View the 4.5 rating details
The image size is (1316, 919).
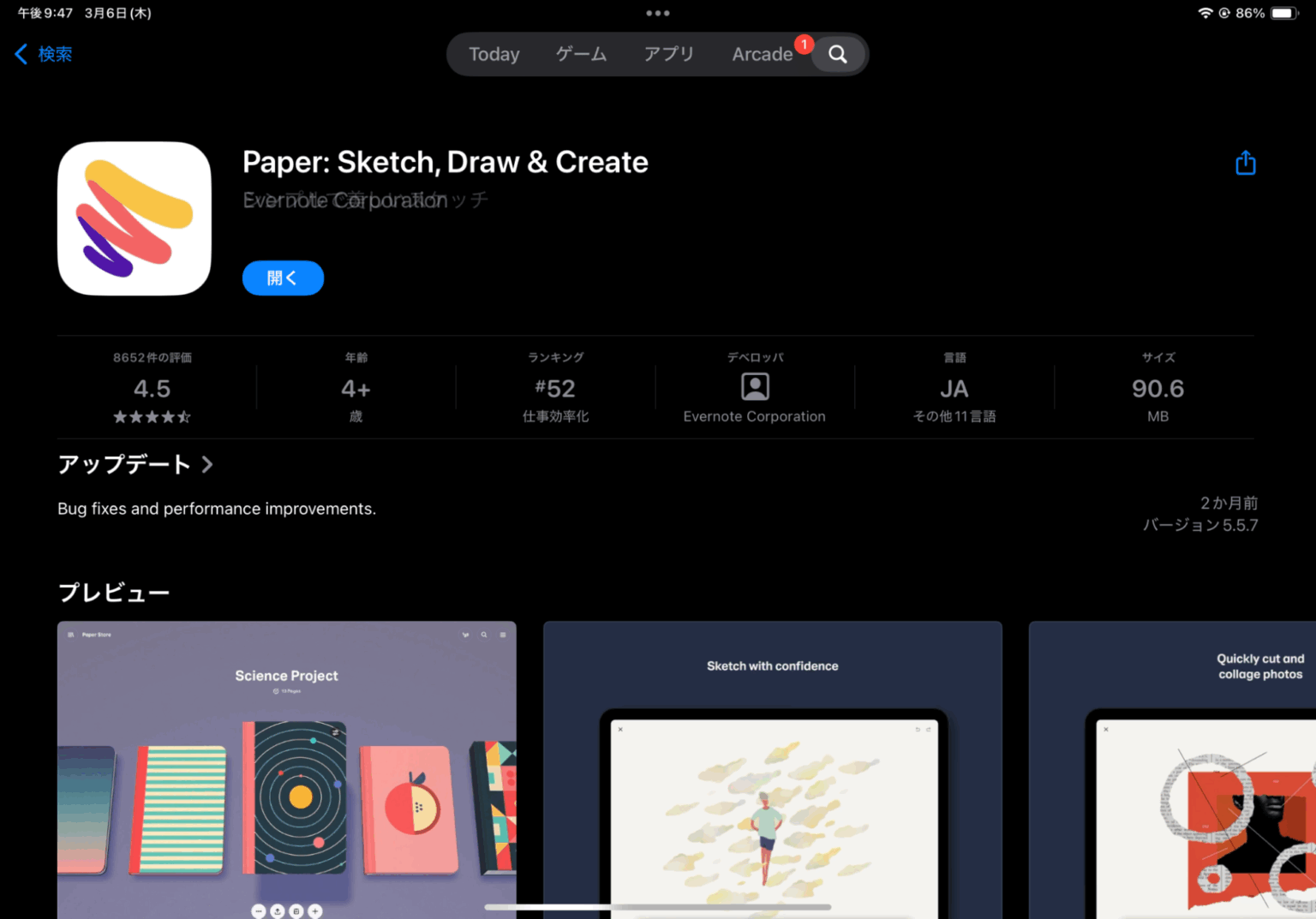(x=153, y=389)
